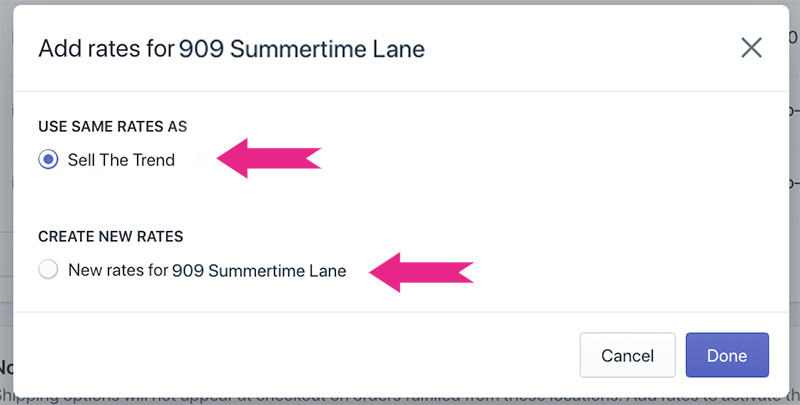The width and height of the screenshot is (800, 405).
Task: Click the shipping options text below the dialog
Action: (x=400, y=396)
